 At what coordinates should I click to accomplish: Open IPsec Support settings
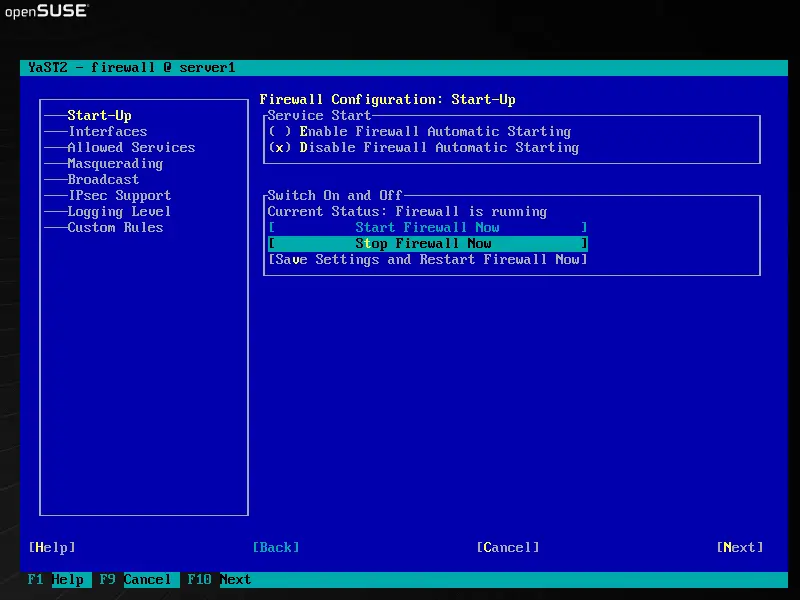coord(119,195)
